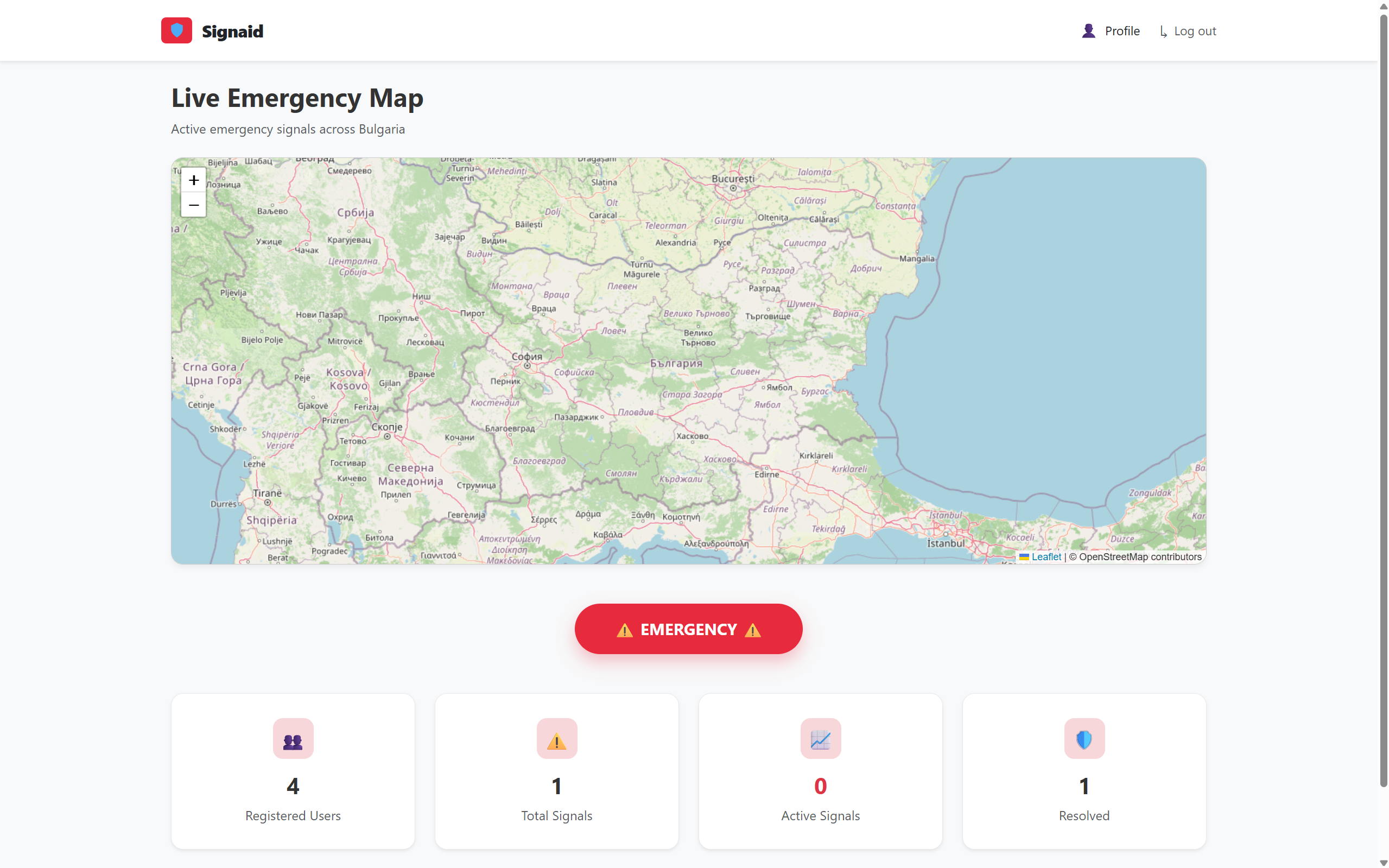This screenshot has width=1389, height=868.
Task: Open the Leaflet attribution link
Action: pyautogui.click(x=1046, y=556)
